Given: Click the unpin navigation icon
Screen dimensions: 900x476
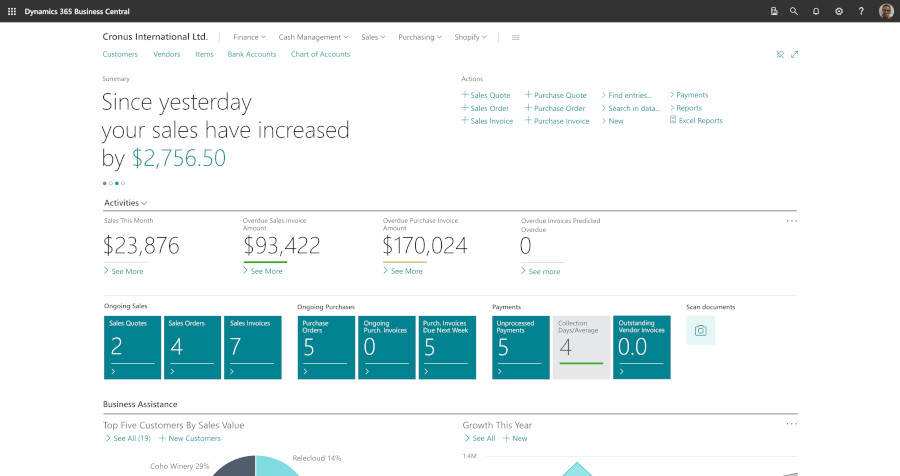Looking at the screenshot, I should (780, 54).
